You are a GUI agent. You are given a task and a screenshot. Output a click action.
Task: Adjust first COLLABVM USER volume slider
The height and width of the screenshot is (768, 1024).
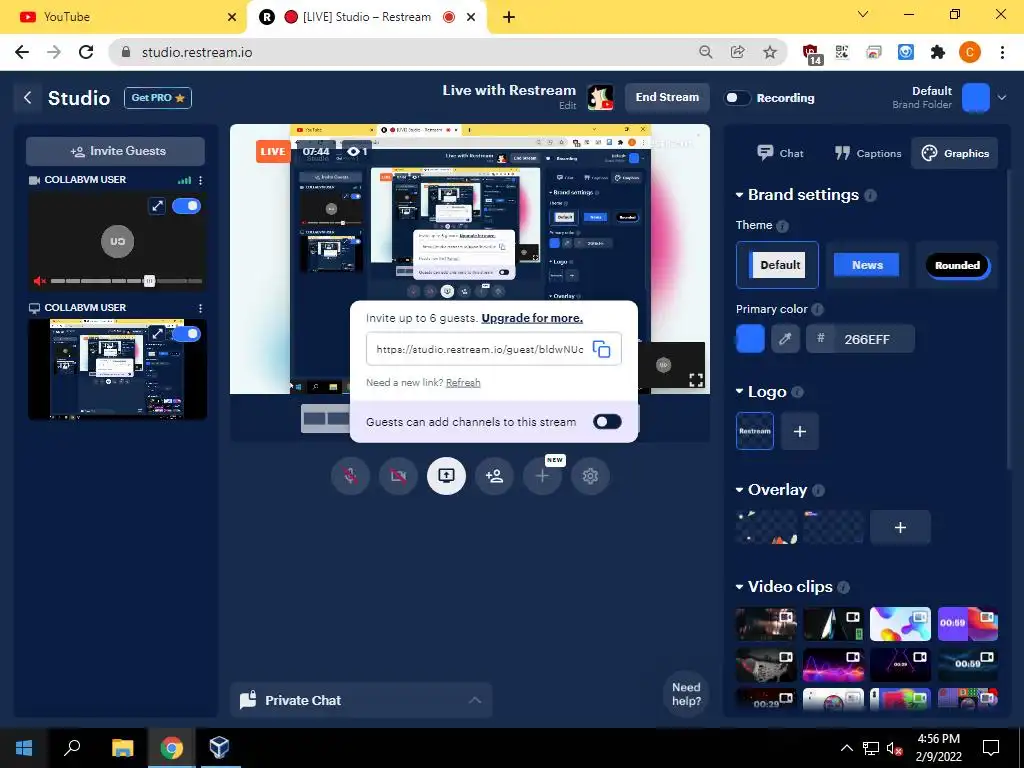[x=150, y=281]
